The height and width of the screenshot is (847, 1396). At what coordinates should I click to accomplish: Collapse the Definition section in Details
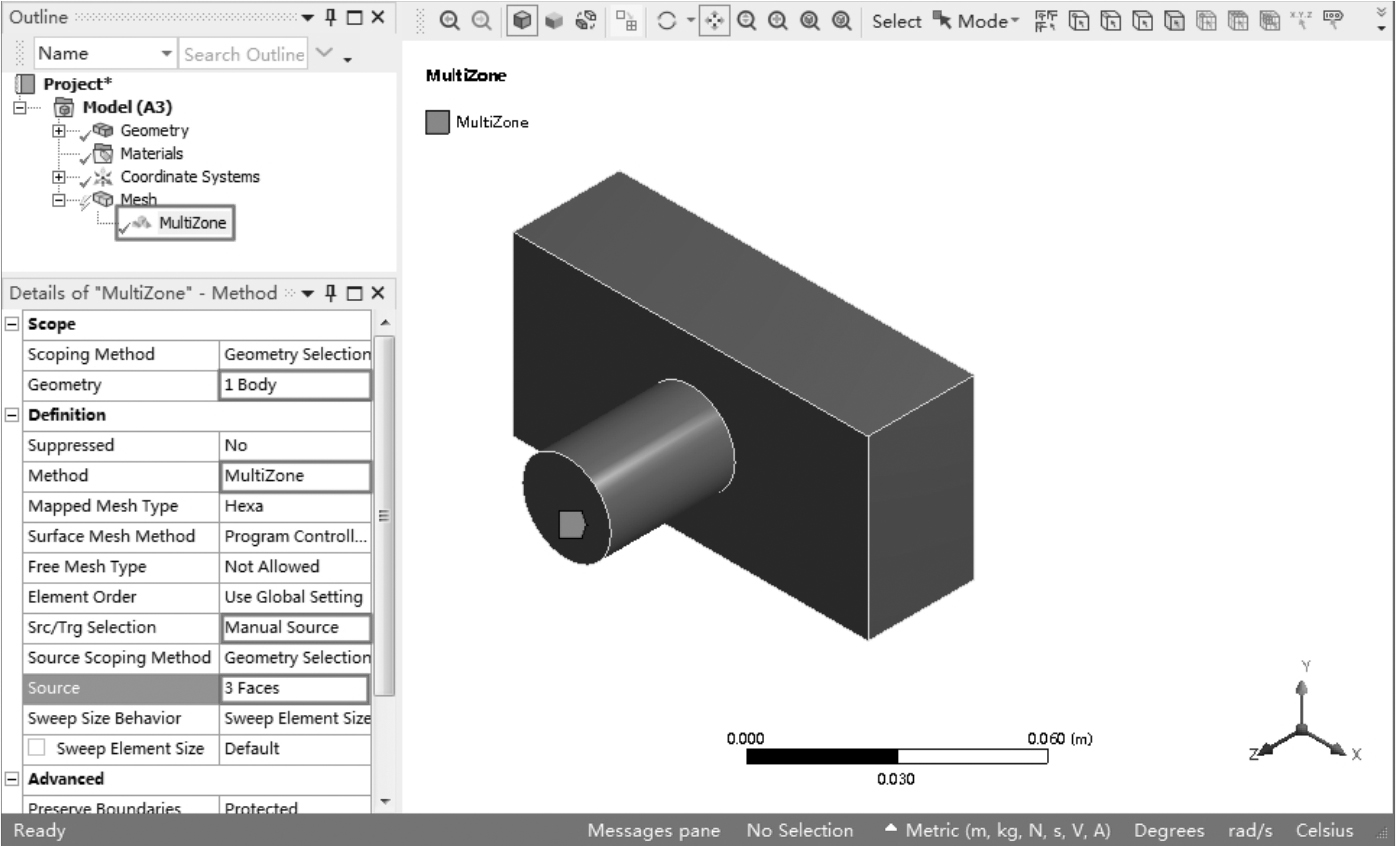(12, 415)
